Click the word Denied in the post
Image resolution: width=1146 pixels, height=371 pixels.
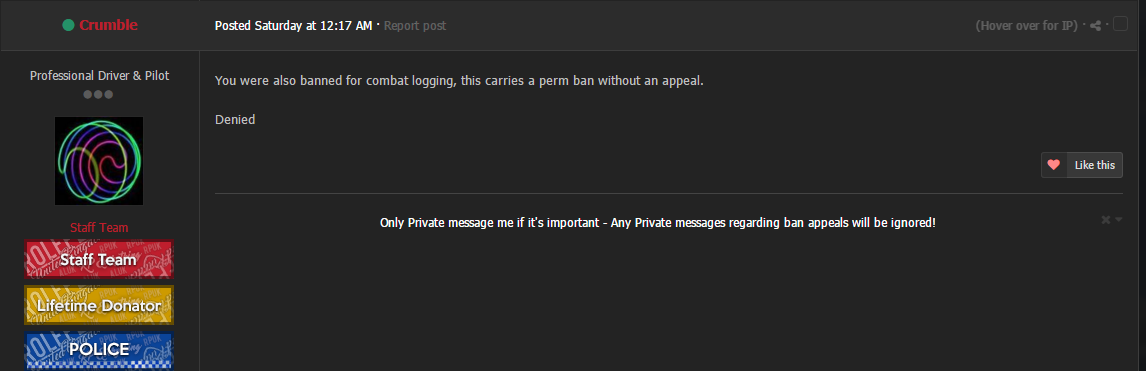coord(235,119)
